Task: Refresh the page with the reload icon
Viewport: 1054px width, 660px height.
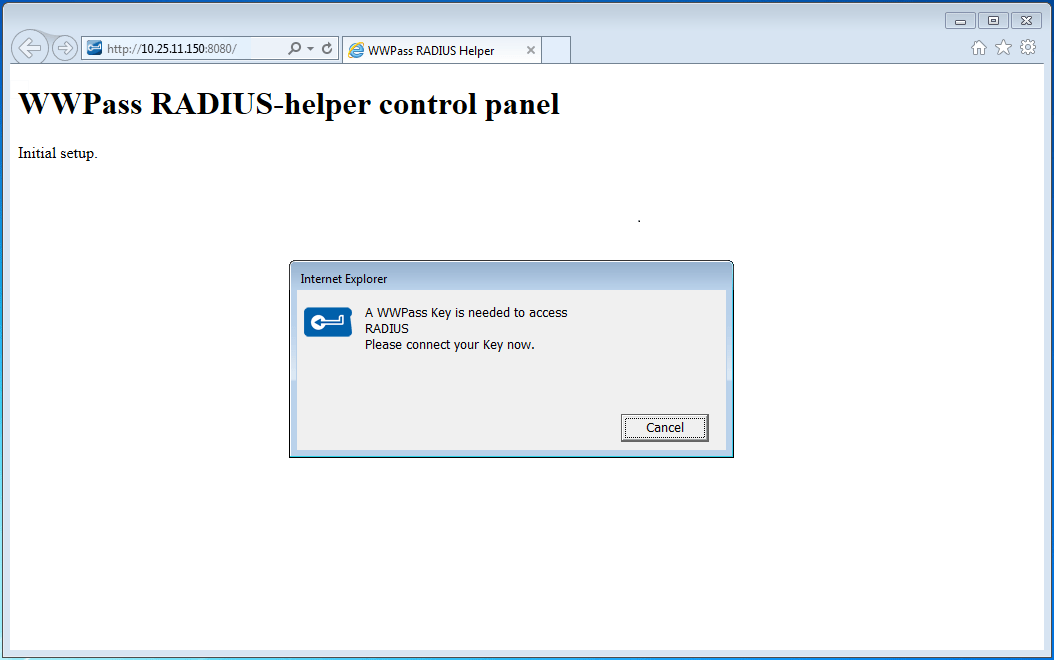Action: [x=327, y=48]
